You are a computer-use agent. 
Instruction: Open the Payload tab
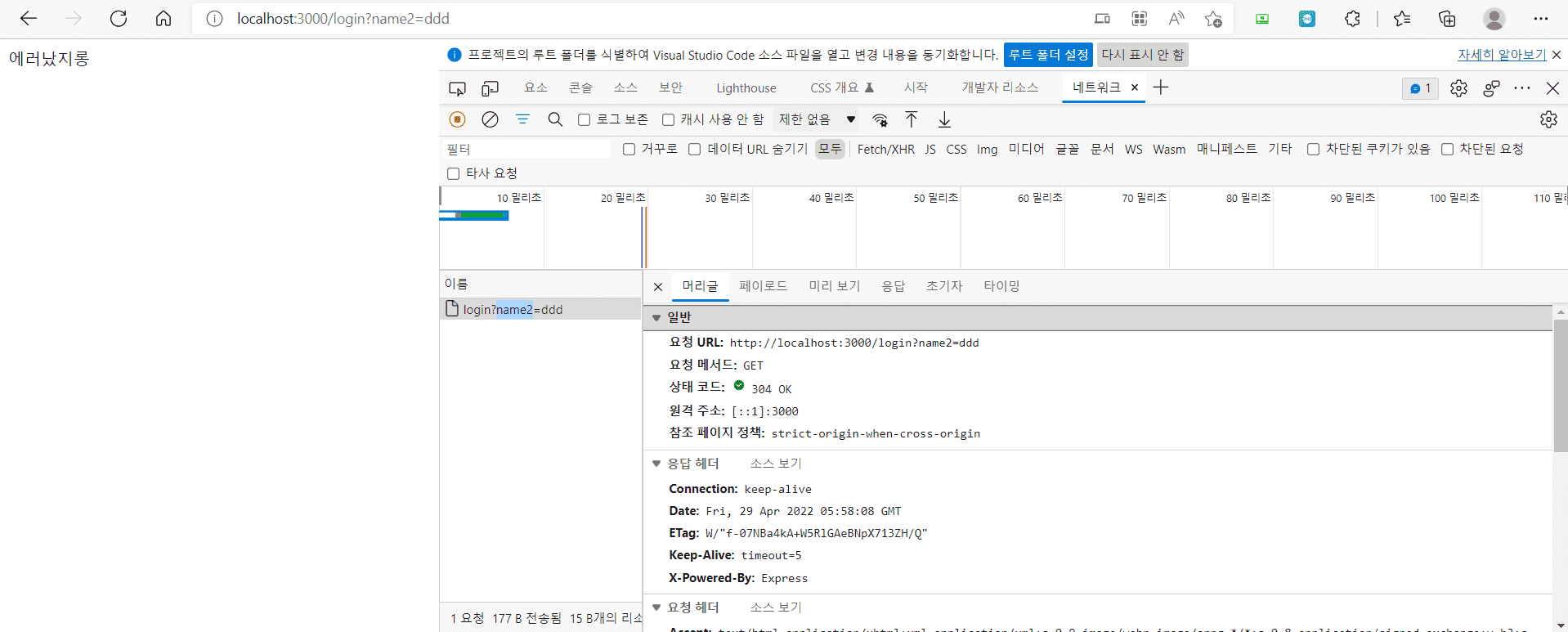click(763, 286)
